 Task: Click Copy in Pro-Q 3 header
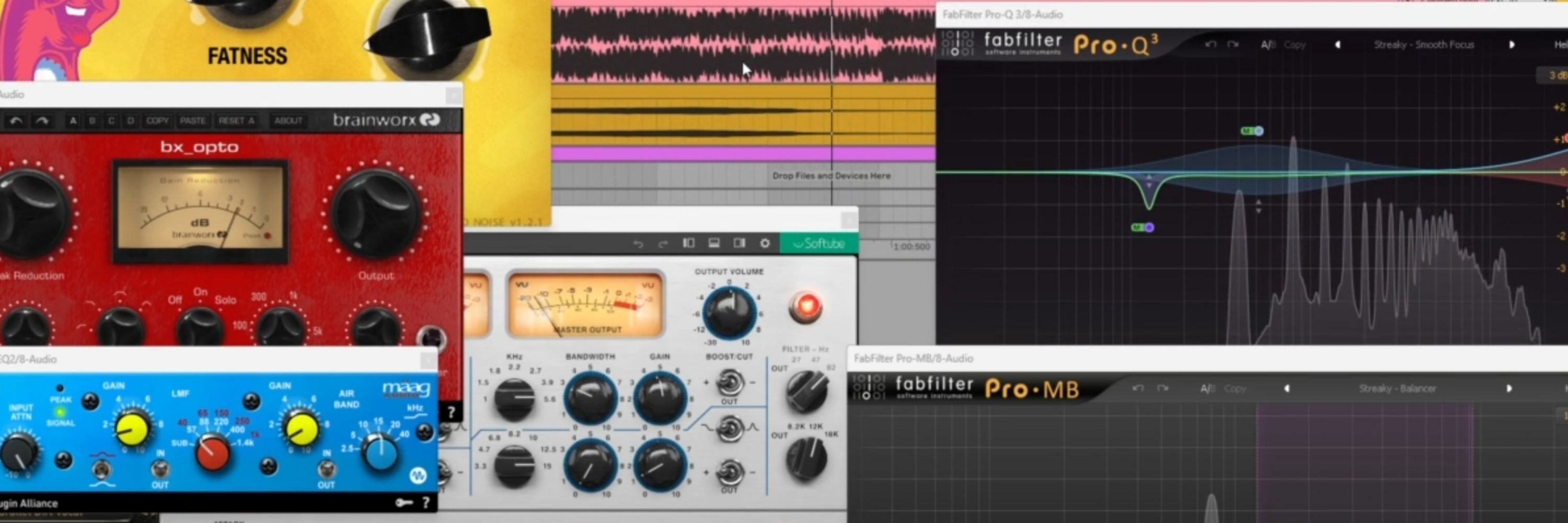click(1295, 44)
